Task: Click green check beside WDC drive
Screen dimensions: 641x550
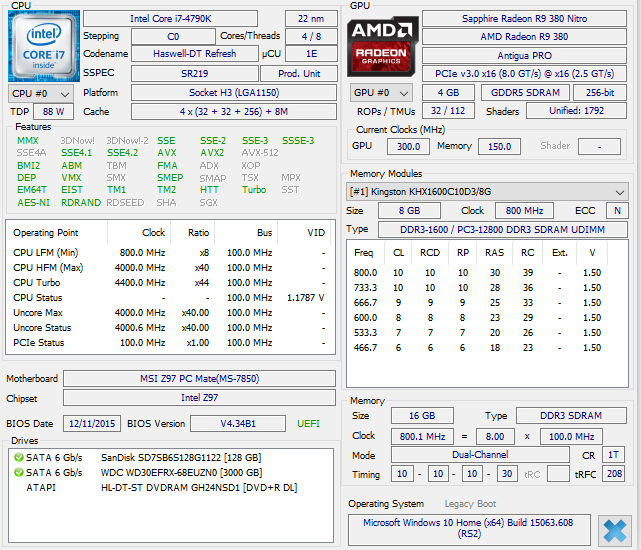Action: (x=19, y=472)
